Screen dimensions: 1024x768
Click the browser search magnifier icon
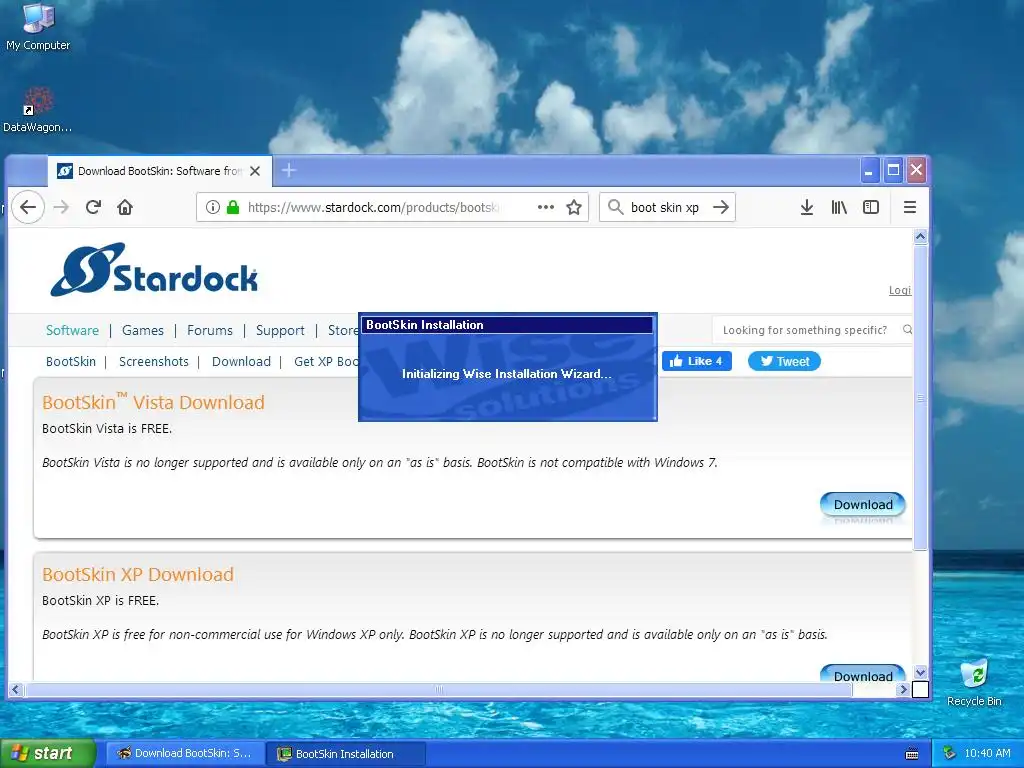click(615, 207)
